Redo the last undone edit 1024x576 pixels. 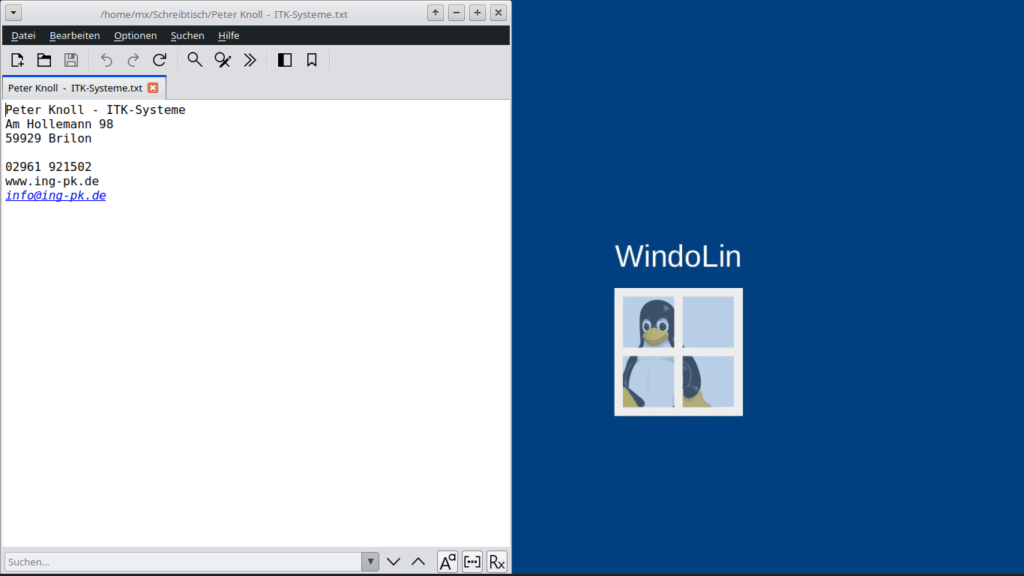[133, 60]
